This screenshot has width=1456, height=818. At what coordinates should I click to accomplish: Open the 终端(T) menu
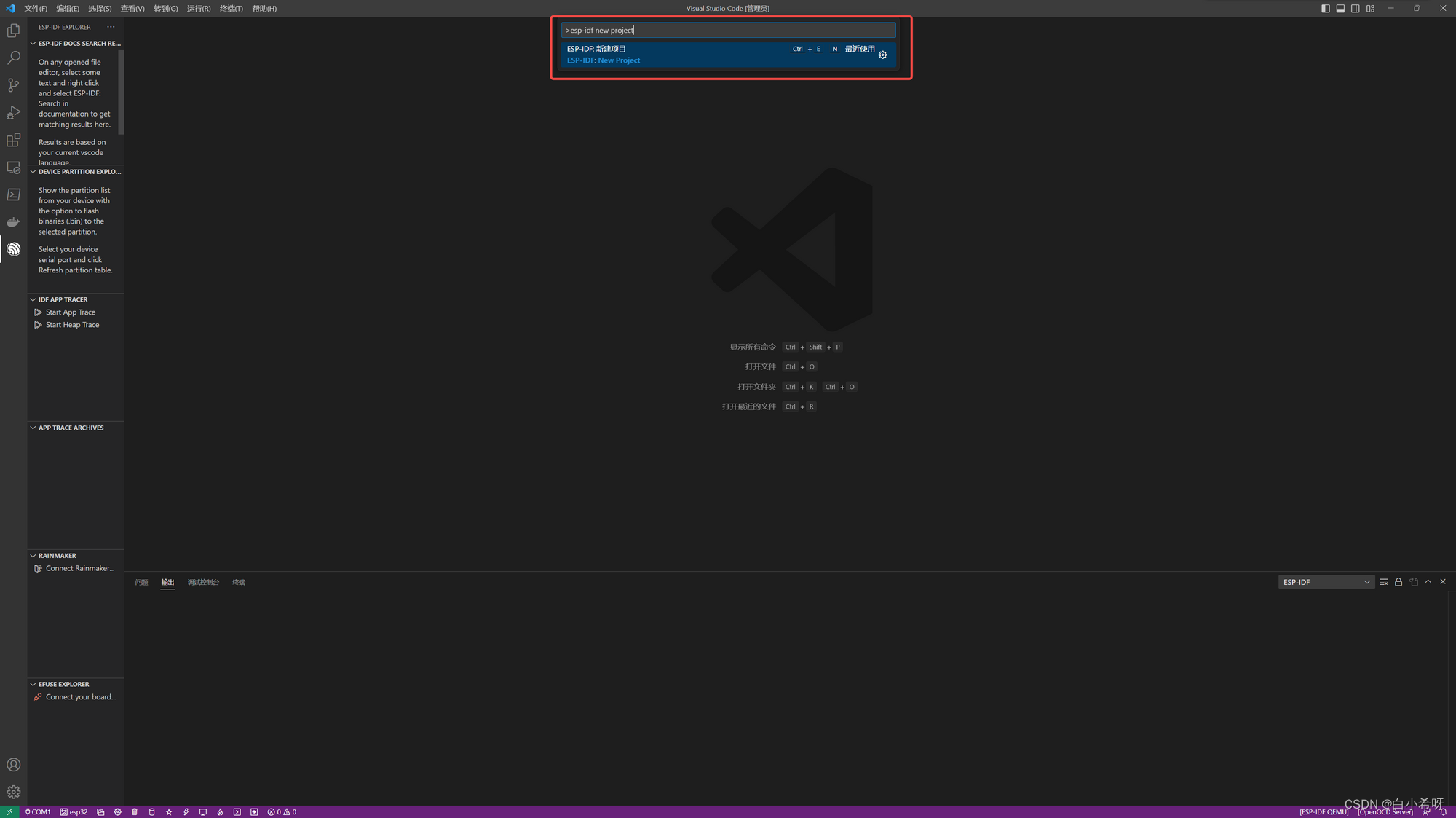coord(232,9)
